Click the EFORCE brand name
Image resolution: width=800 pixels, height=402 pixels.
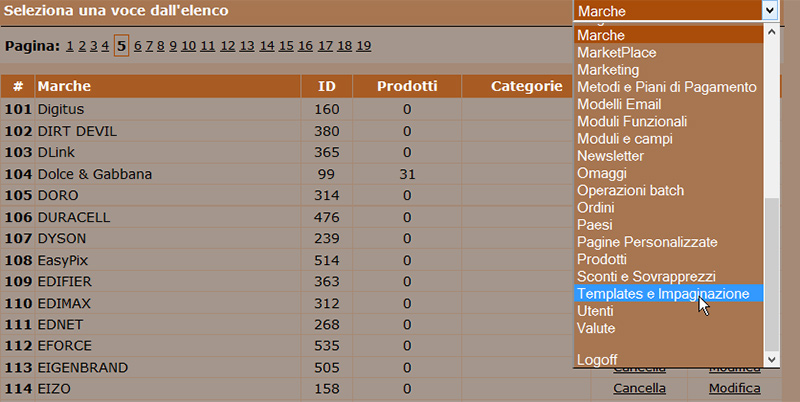(65, 346)
